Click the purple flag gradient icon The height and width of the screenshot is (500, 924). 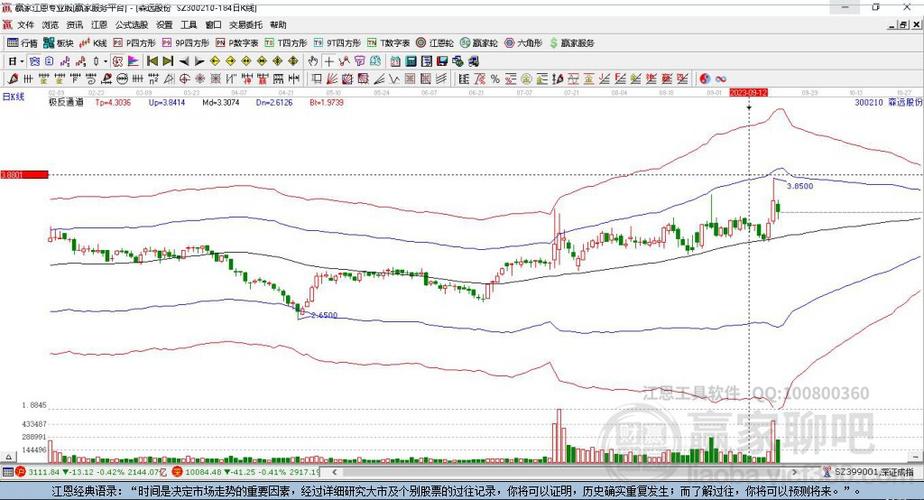[134, 61]
